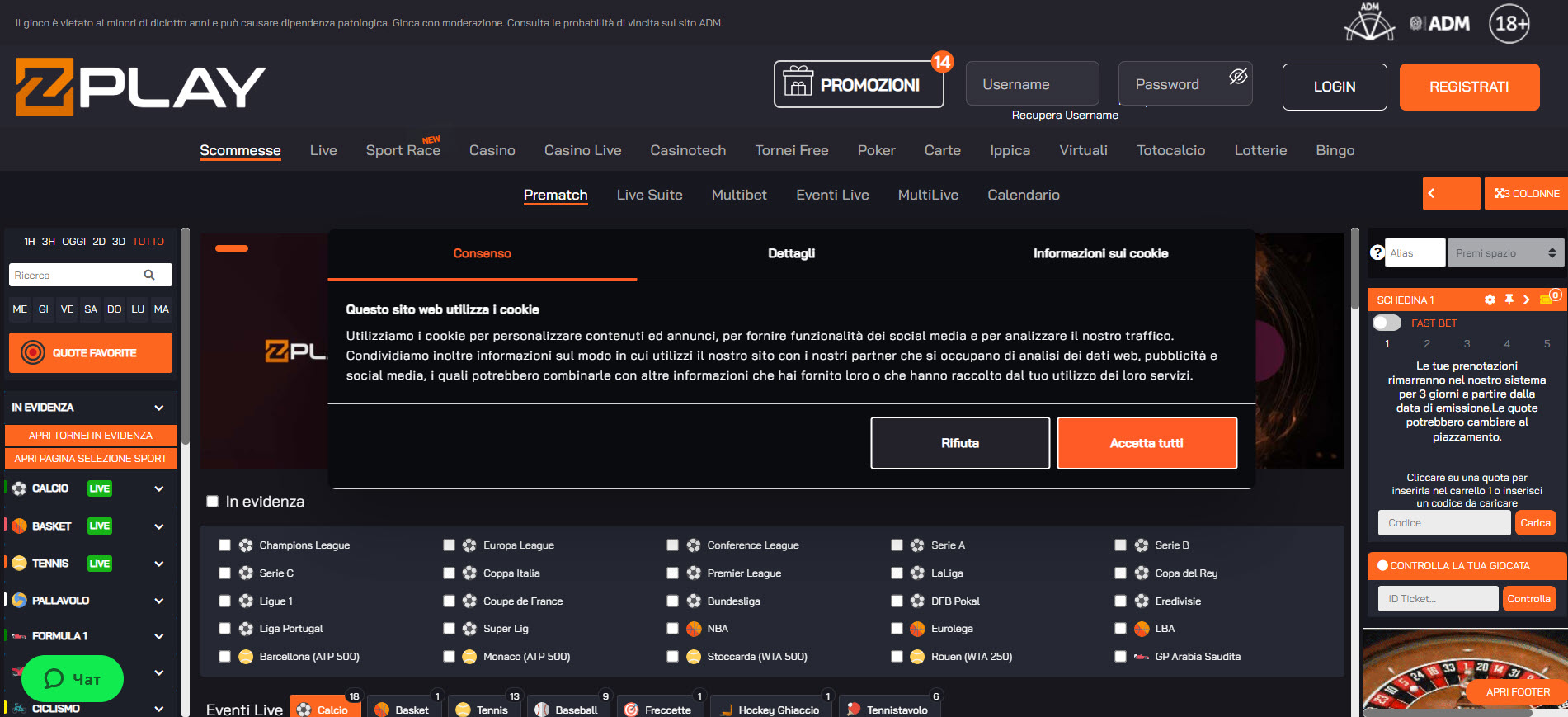Click the LIVE badge next to Tennis
Image resolution: width=1568 pixels, height=717 pixels.
pos(100,564)
